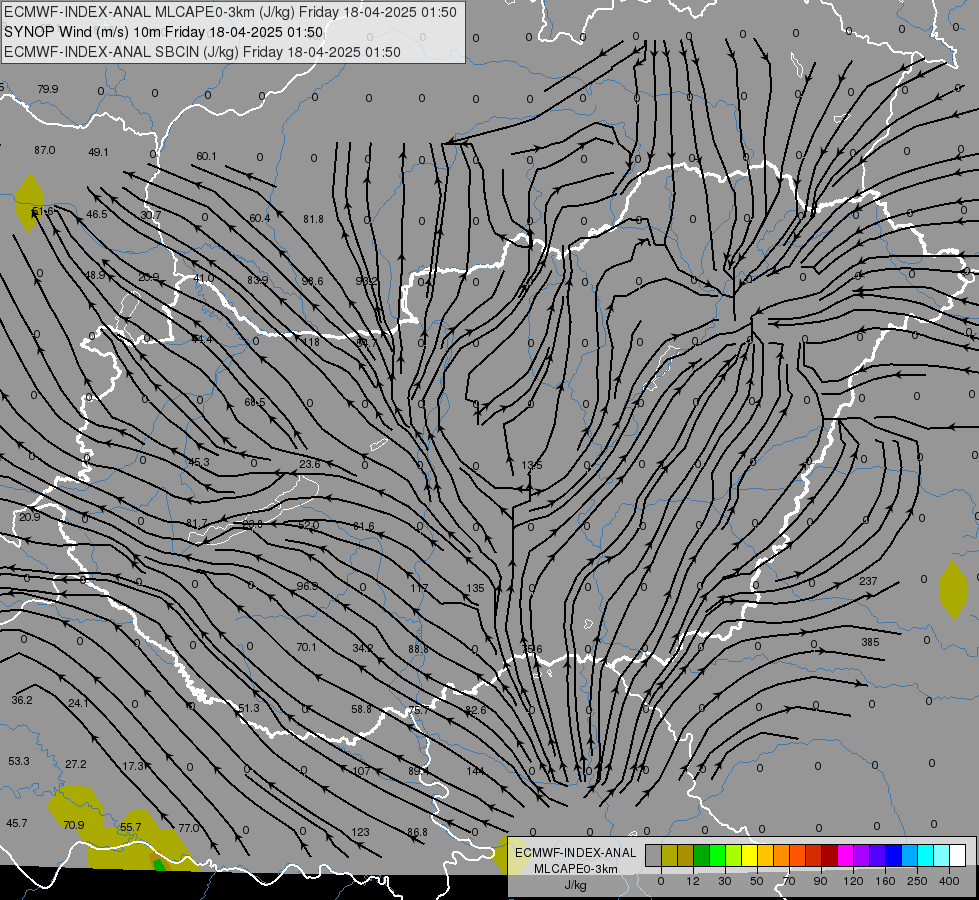This screenshot has height=900, width=979.
Task: Select the map value 24.1
Action: 78,703
